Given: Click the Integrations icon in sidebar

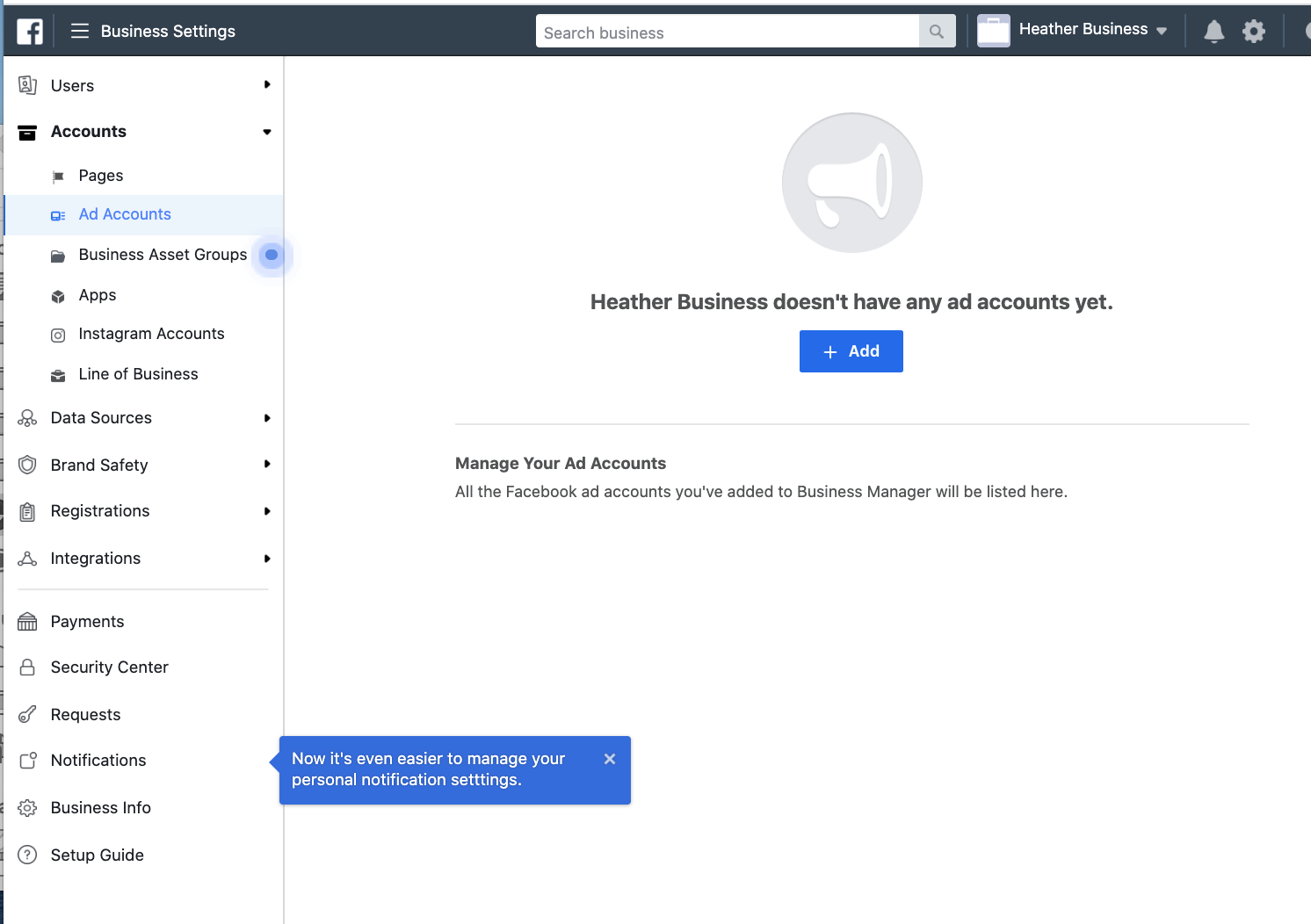Looking at the screenshot, I should pyautogui.click(x=27, y=559).
